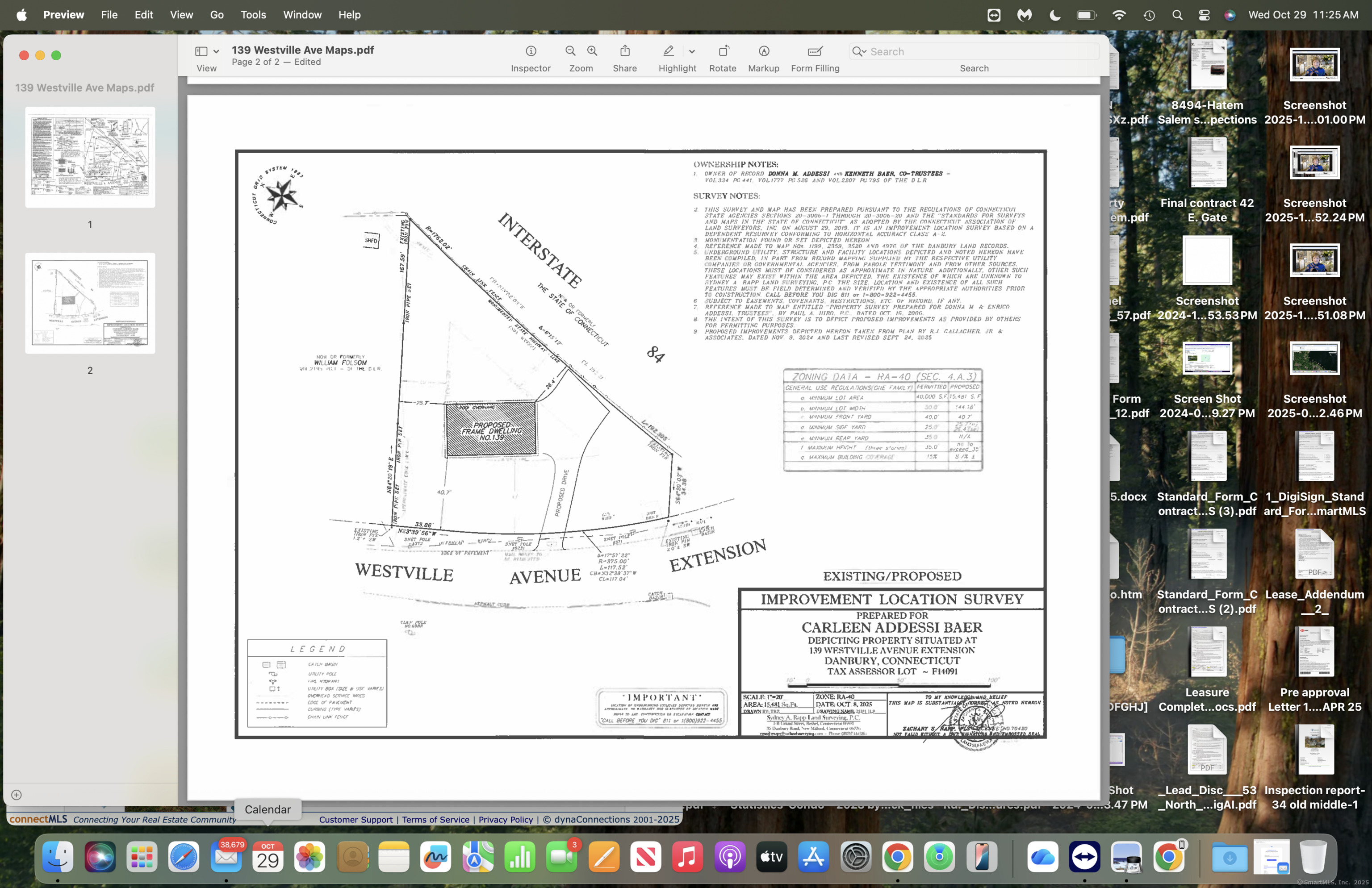
Task: Expand the sidebar View options chevron
Action: coord(216,51)
